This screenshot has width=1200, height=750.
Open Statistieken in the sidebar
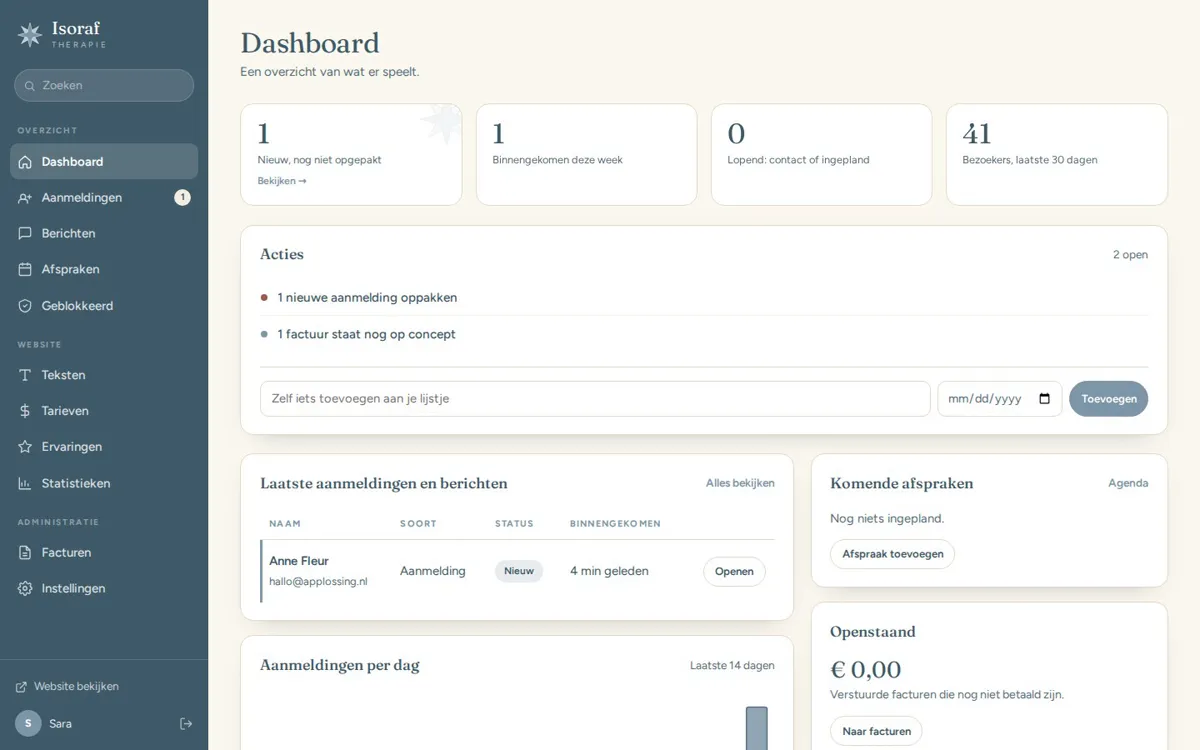(104, 483)
